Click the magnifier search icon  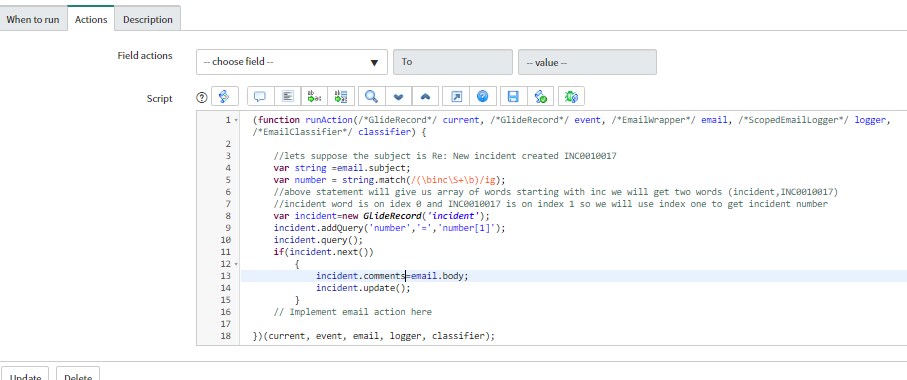click(x=371, y=96)
